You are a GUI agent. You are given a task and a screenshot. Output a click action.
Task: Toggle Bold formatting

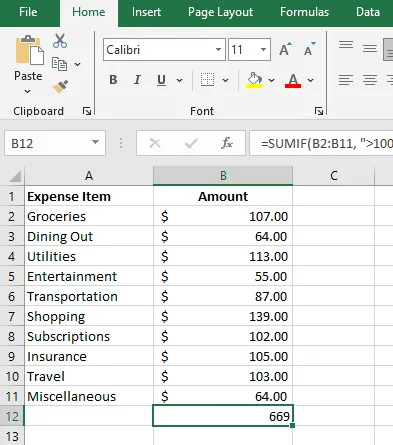113,80
